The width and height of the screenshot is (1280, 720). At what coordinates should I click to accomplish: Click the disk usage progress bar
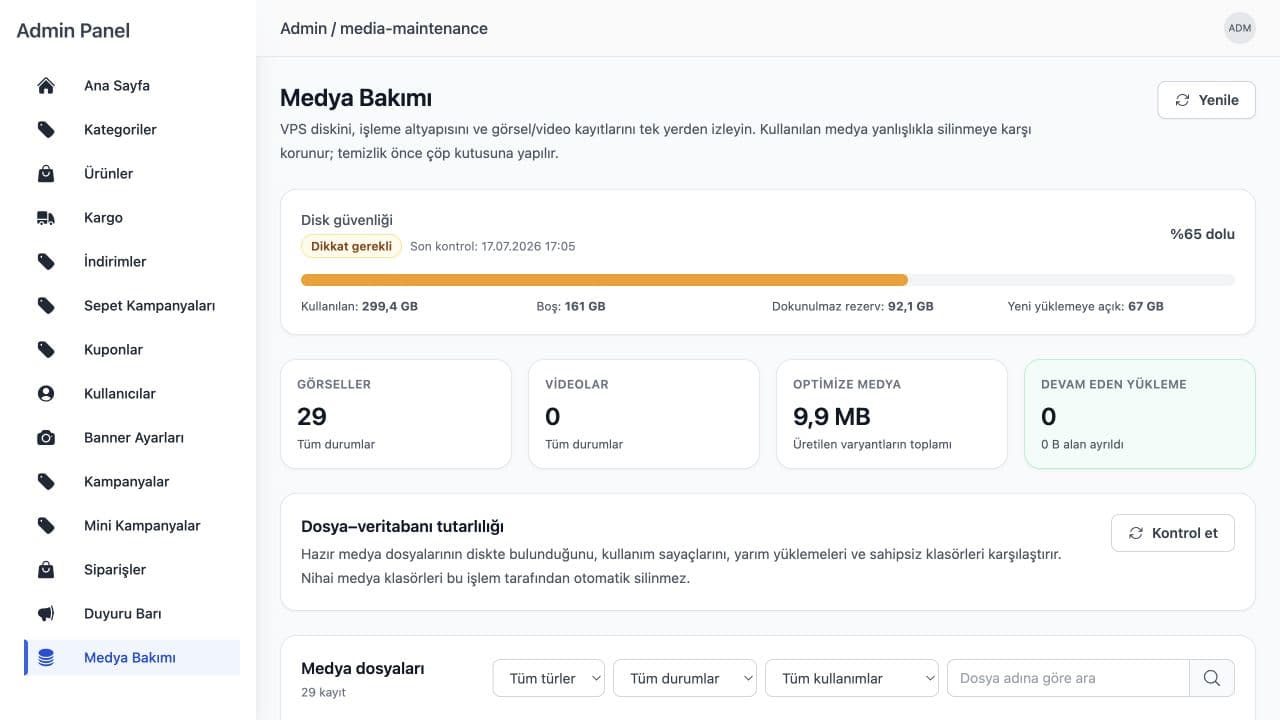(768, 280)
